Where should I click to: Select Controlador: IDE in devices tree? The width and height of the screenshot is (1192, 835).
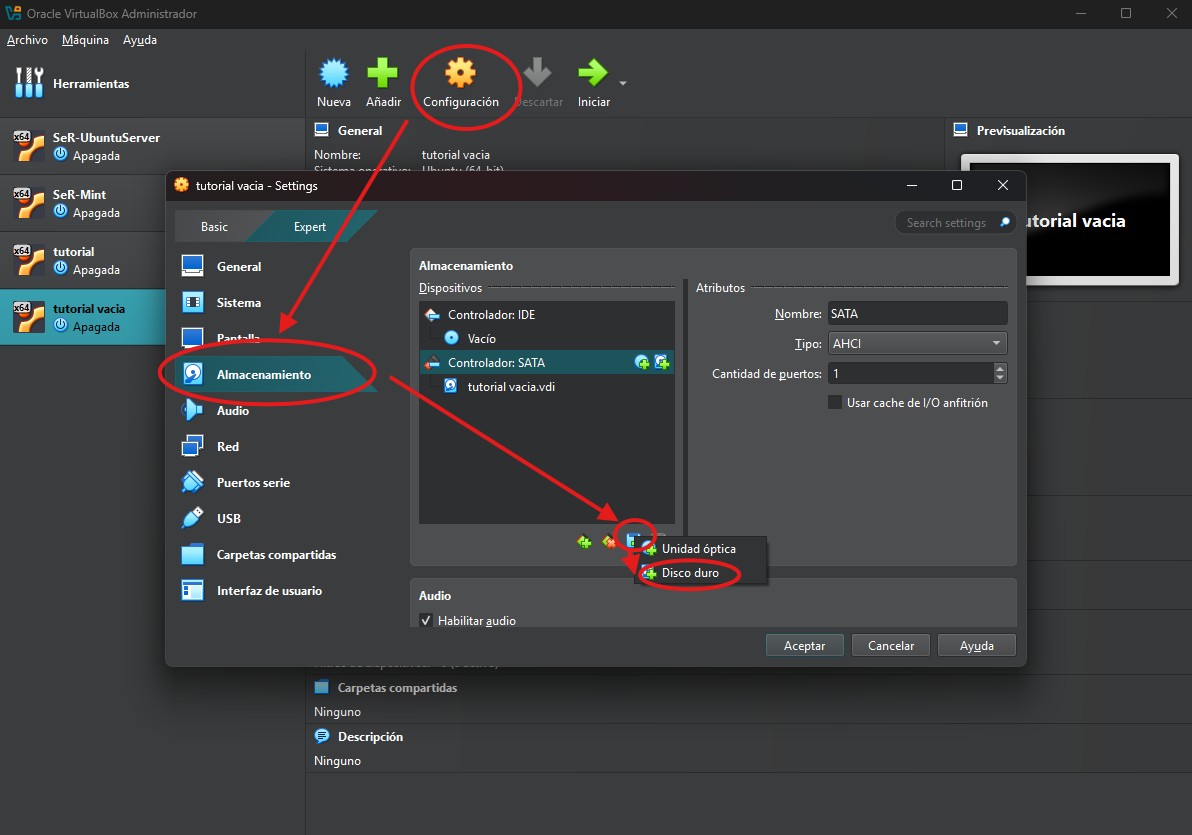[x=547, y=315]
